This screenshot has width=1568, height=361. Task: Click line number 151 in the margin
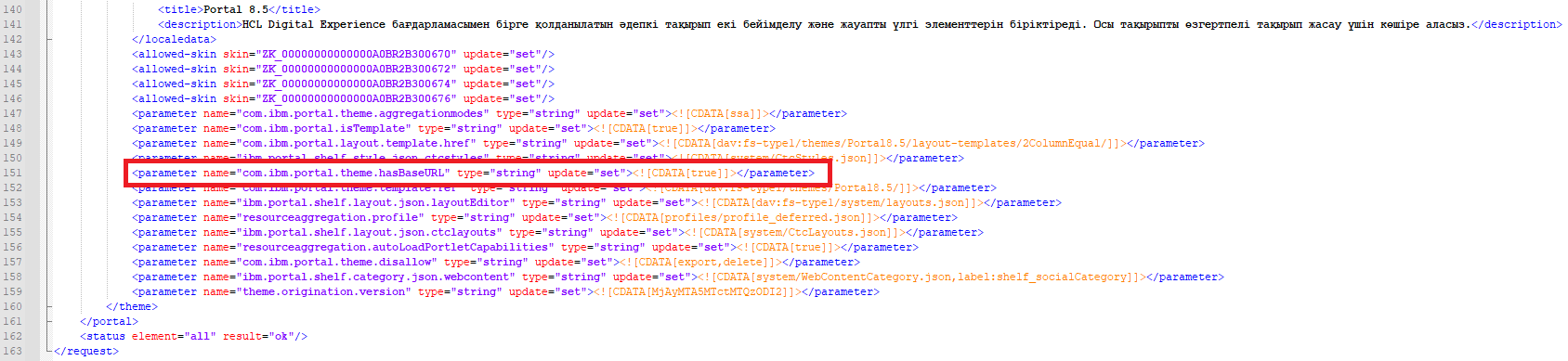click(12, 173)
